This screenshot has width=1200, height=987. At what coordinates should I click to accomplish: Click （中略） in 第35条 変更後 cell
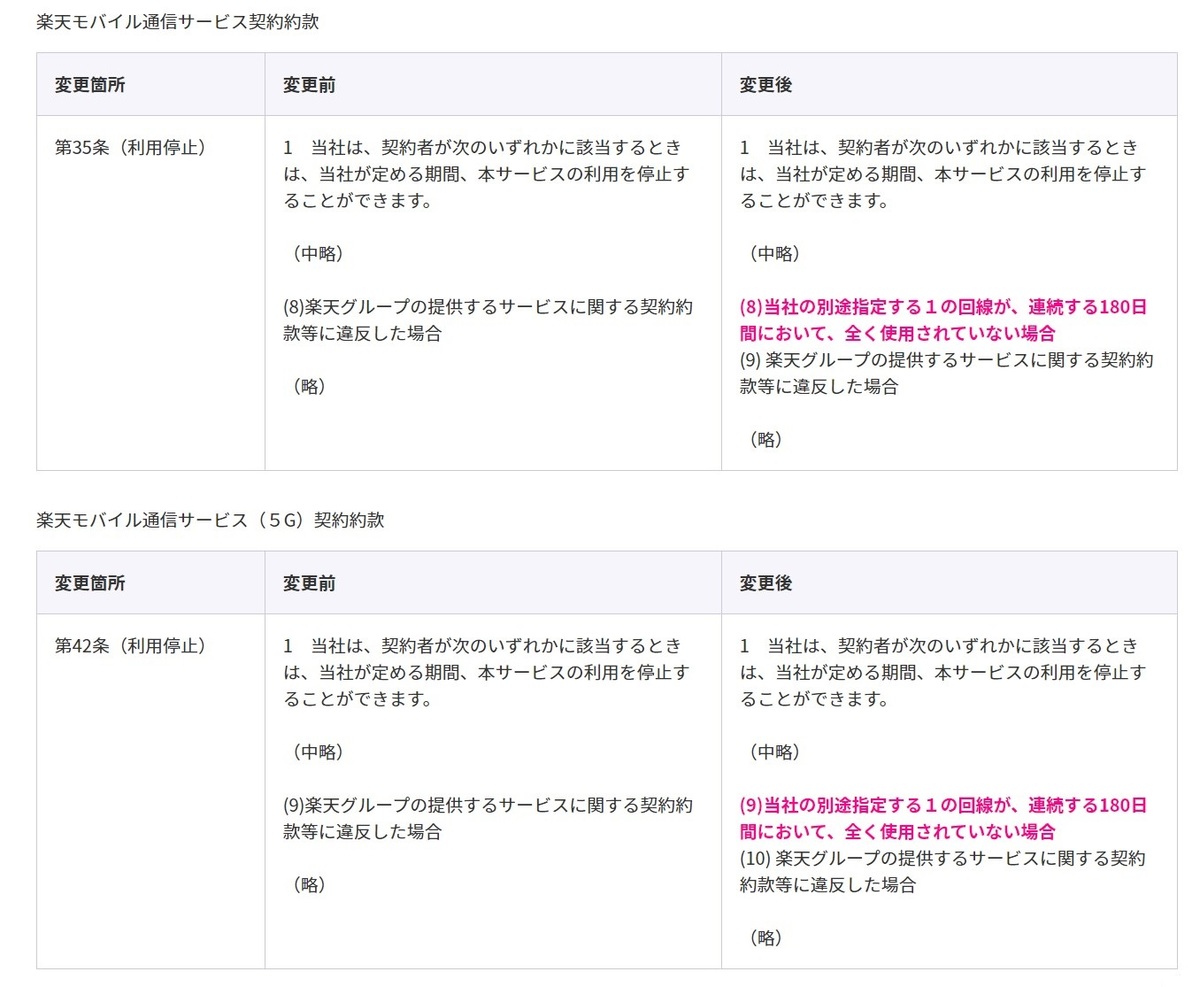[775, 254]
